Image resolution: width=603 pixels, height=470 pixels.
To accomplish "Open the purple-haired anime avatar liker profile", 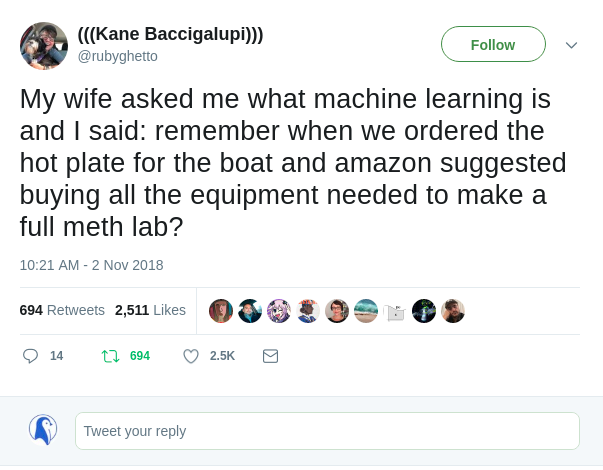I will coord(279,311).
